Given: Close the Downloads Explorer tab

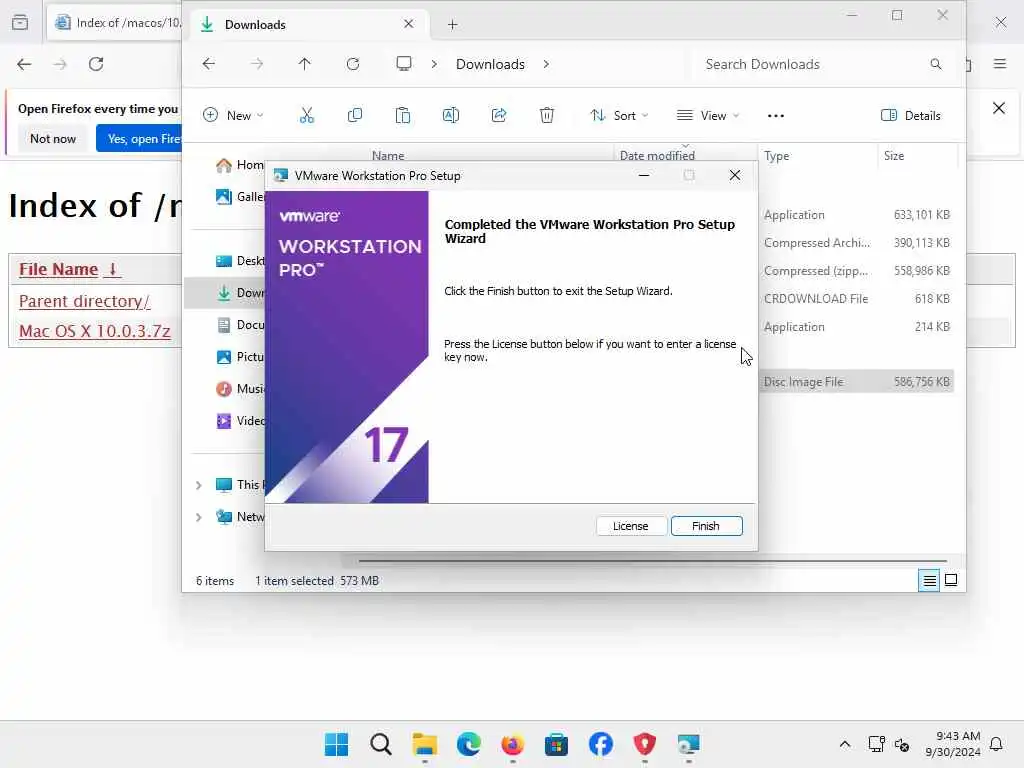Looking at the screenshot, I should pos(409,24).
